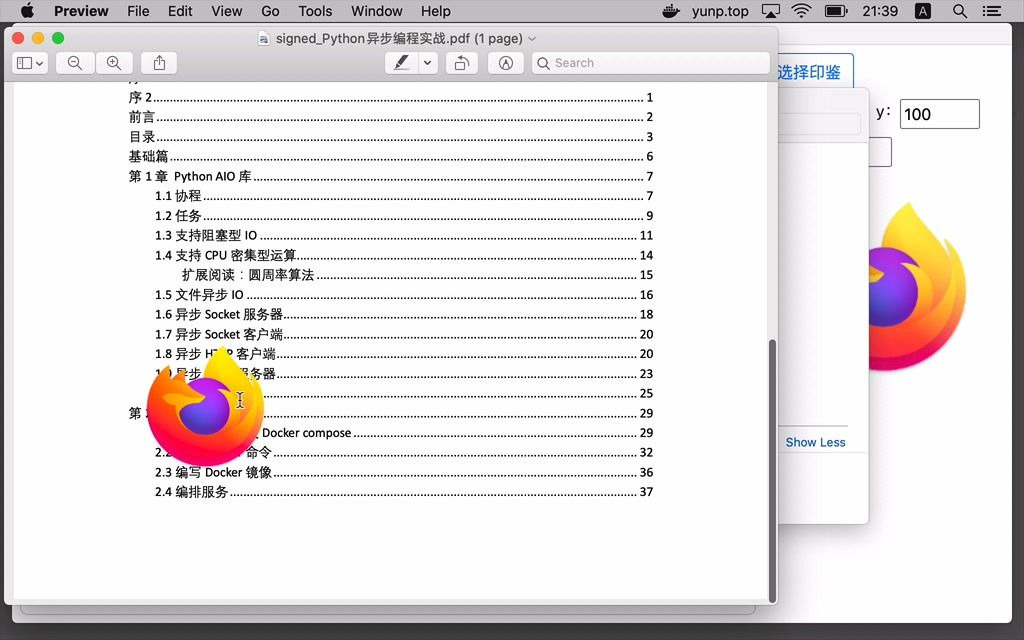Click the Show Less link
Viewport: 1024px width, 640px height.
pyautogui.click(x=815, y=441)
